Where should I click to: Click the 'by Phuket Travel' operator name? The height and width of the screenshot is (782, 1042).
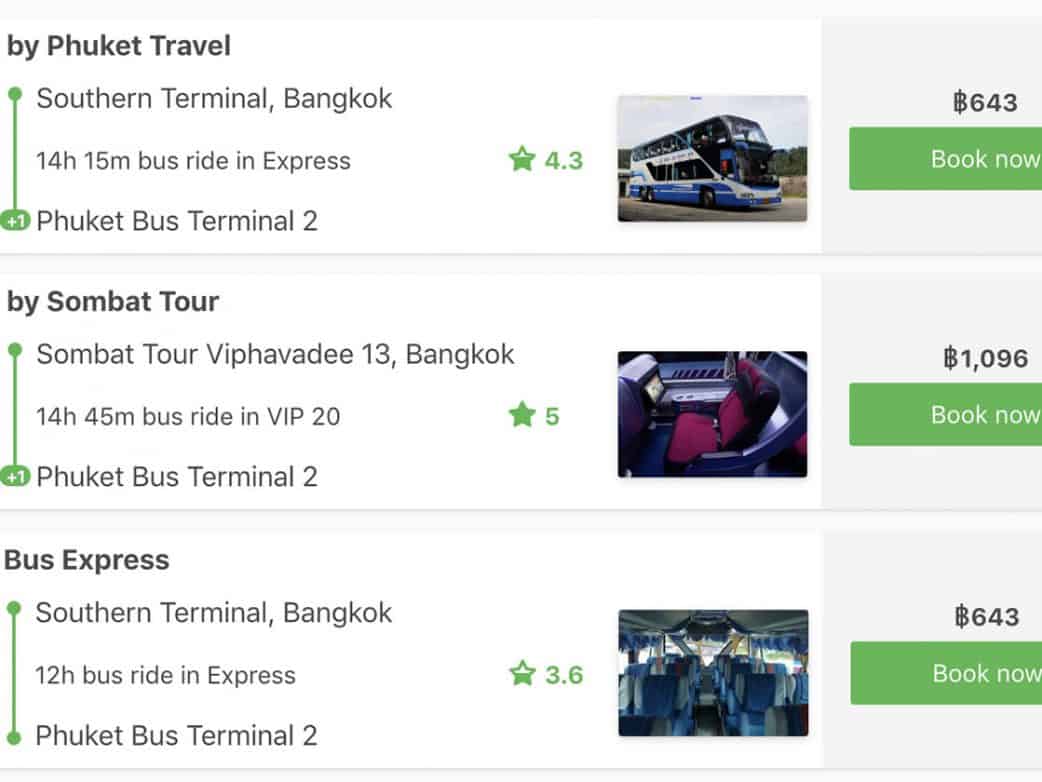(x=119, y=46)
